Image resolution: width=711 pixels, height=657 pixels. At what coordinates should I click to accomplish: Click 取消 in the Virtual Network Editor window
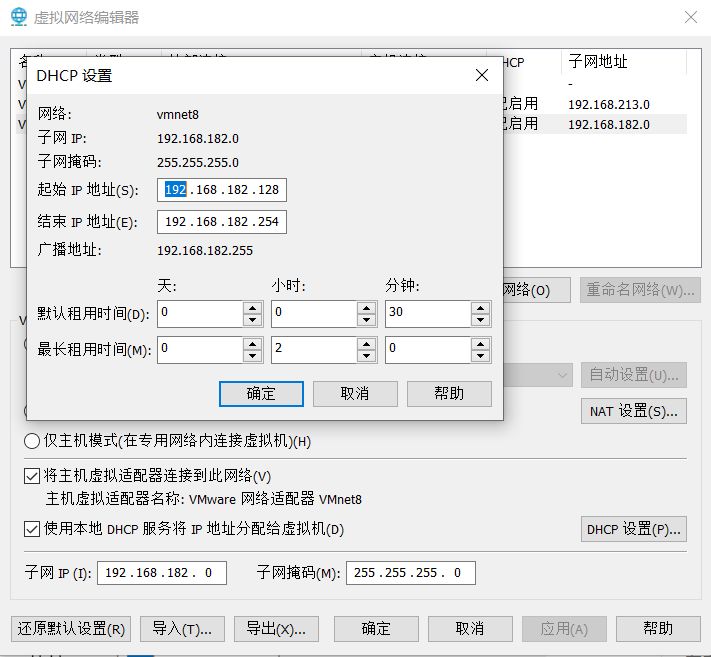pyautogui.click(x=470, y=629)
